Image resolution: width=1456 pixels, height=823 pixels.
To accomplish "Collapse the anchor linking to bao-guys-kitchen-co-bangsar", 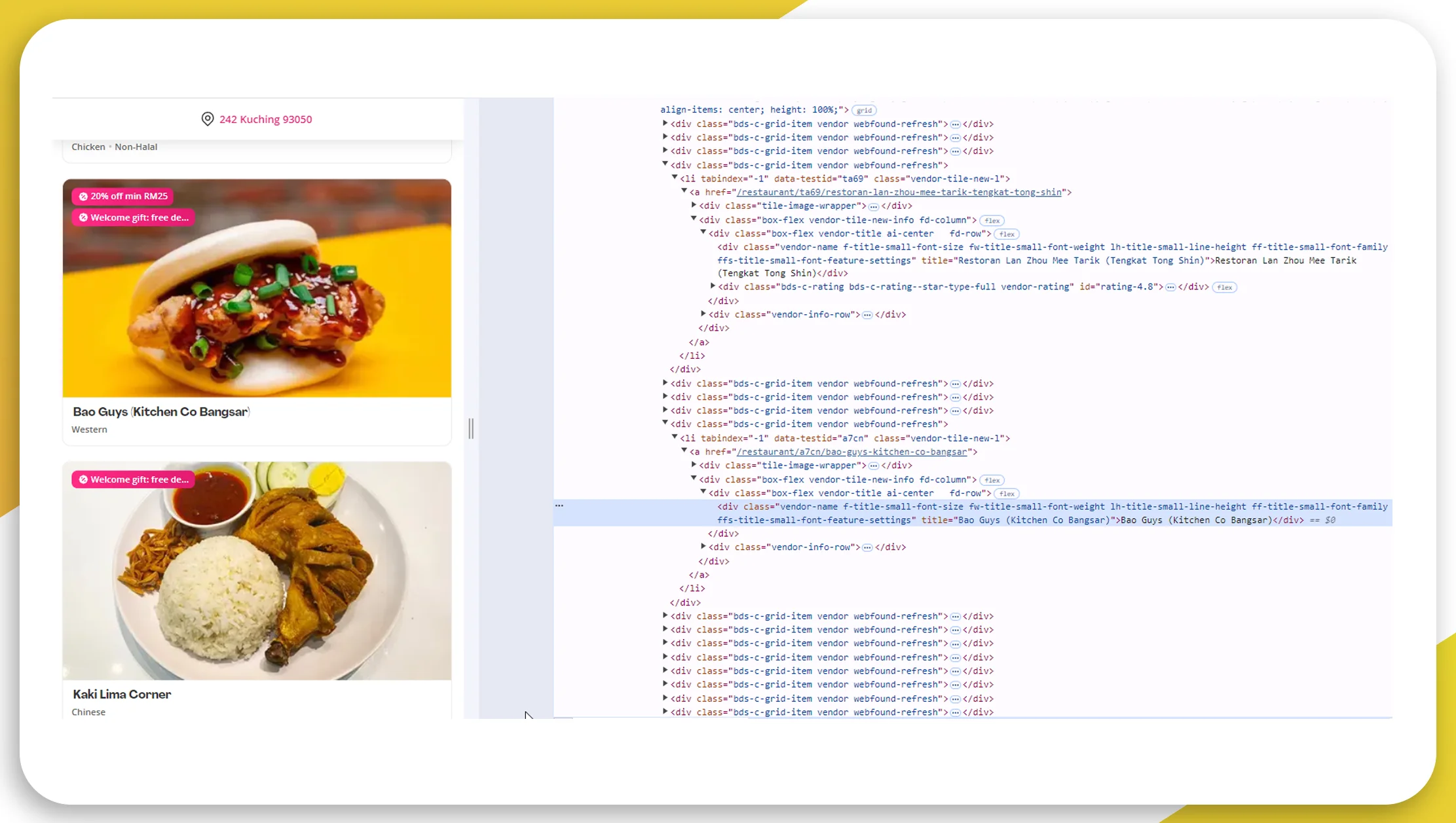I will click(684, 451).
